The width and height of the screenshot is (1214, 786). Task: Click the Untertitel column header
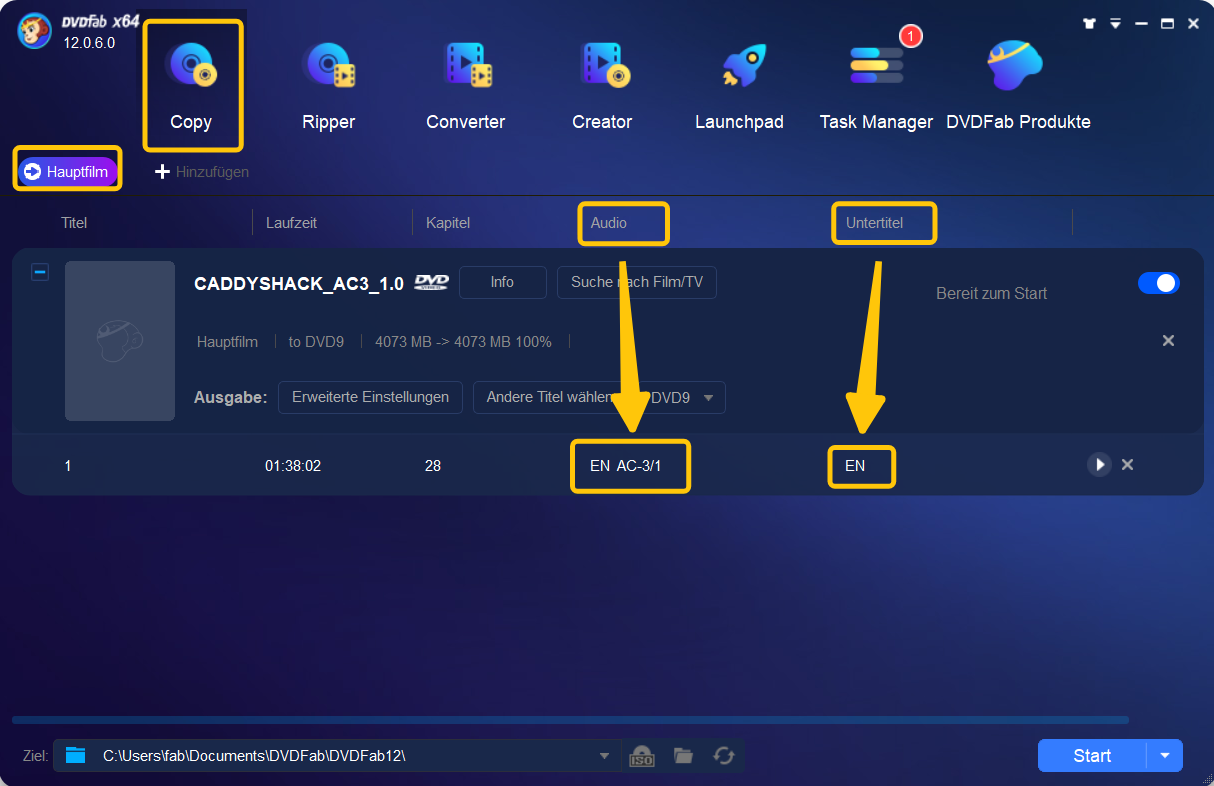874,223
